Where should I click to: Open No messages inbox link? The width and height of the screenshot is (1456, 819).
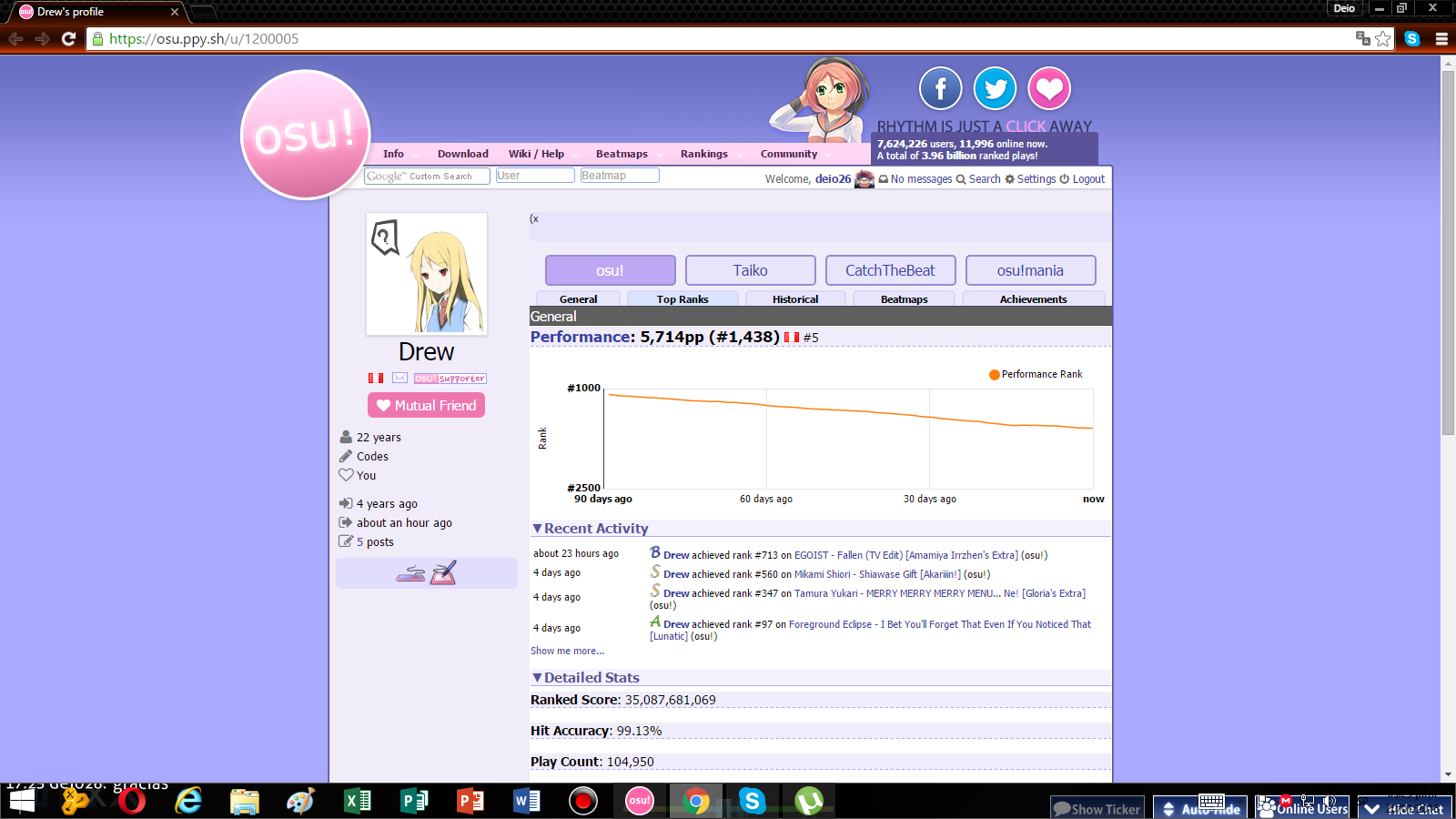(x=915, y=179)
